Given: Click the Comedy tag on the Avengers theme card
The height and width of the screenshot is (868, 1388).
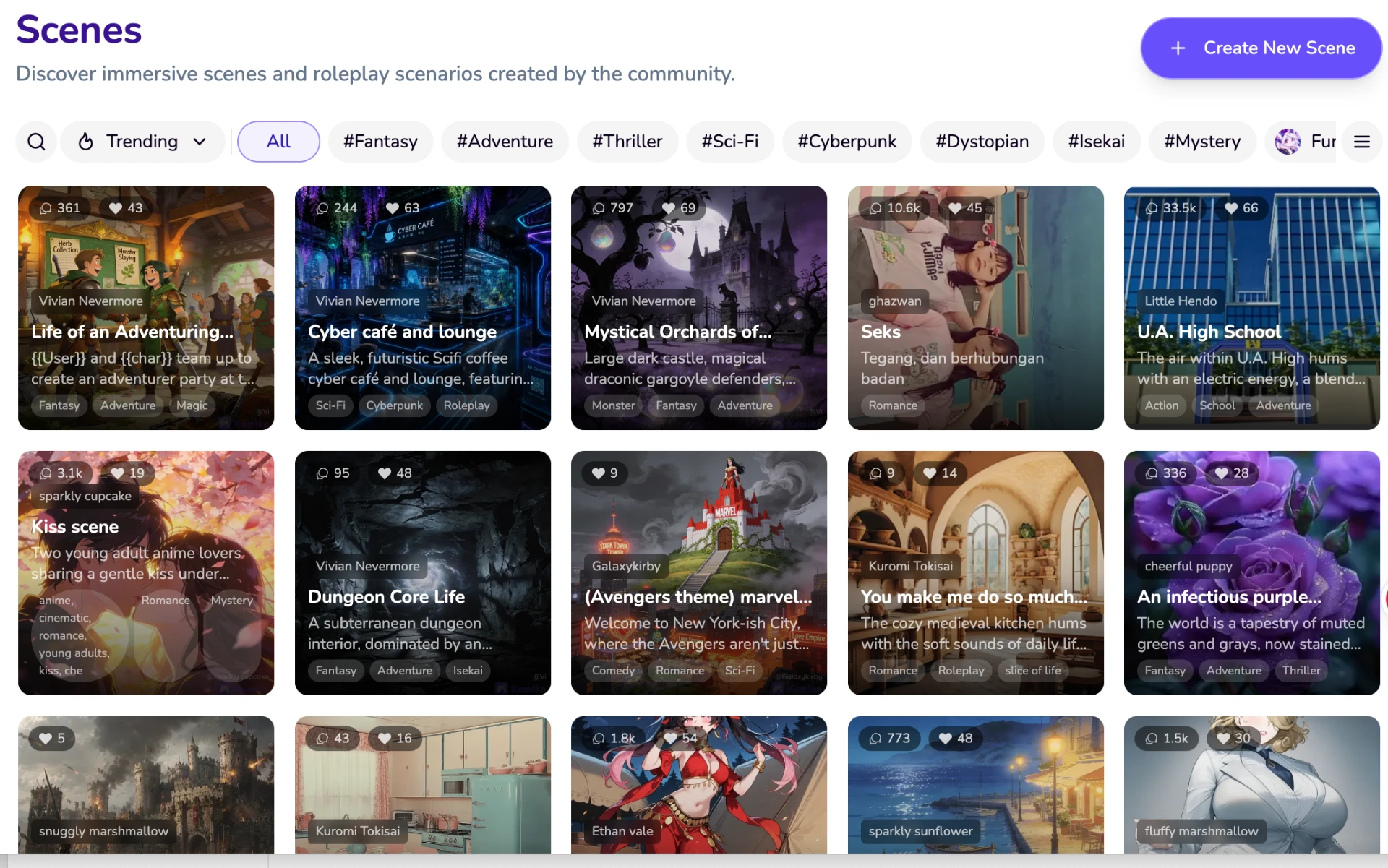Looking at the screenshot, I should pyautogui.click(x=613, y=671).
